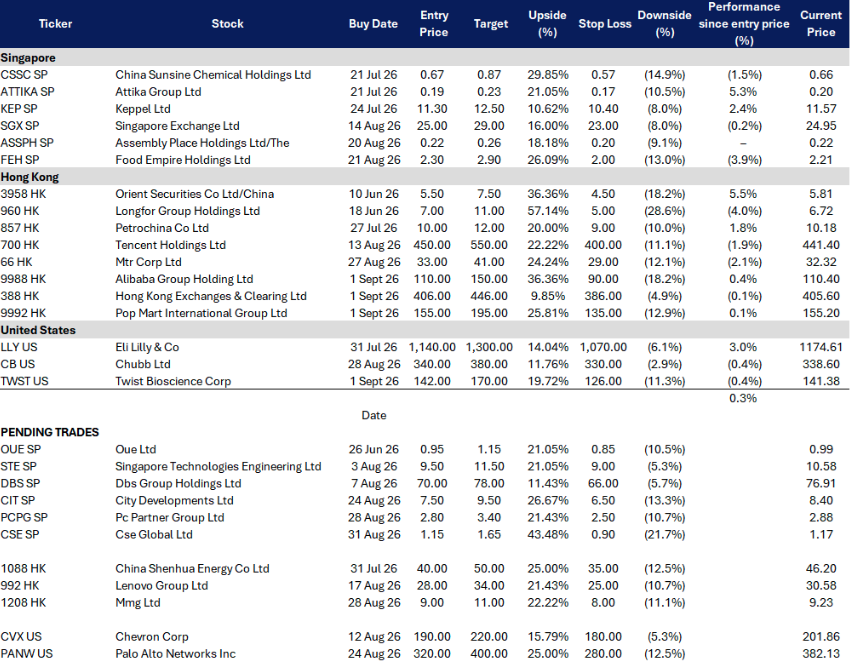Click Longfor Group upside 57.14% cell

point(548,211)
